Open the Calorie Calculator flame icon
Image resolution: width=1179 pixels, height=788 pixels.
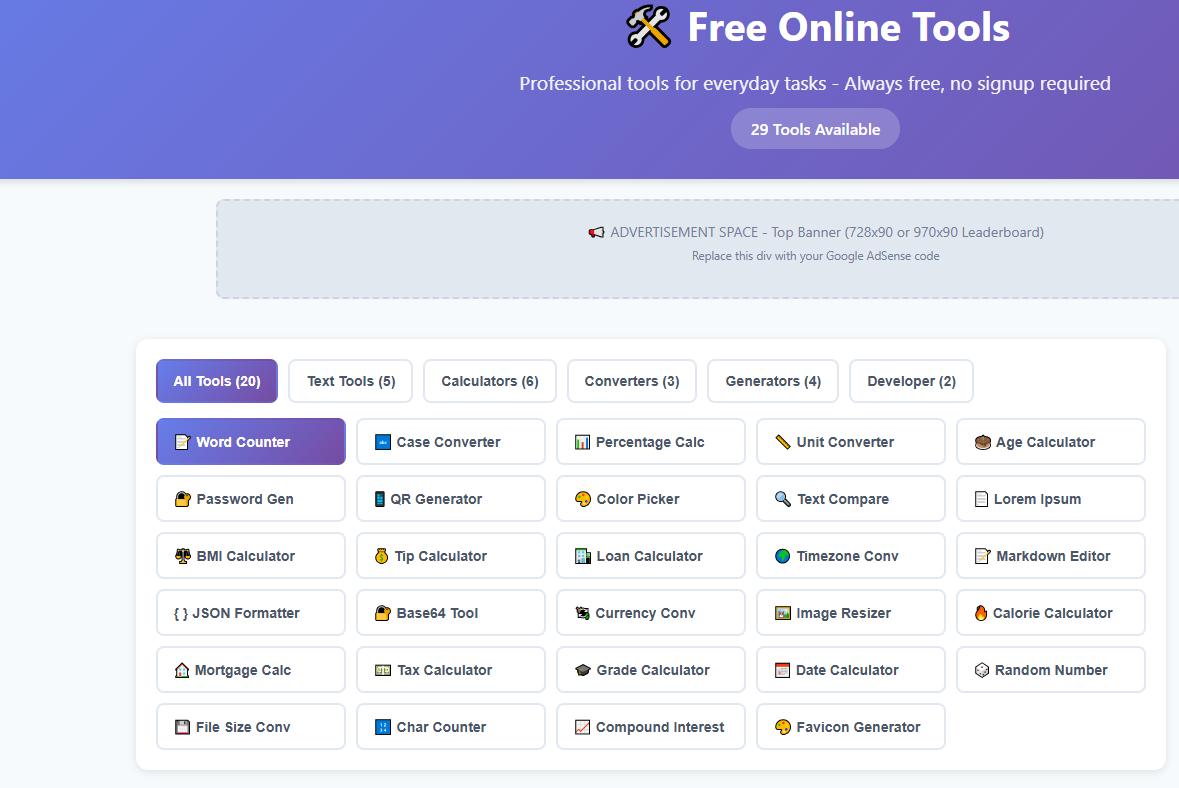point(981,612)
